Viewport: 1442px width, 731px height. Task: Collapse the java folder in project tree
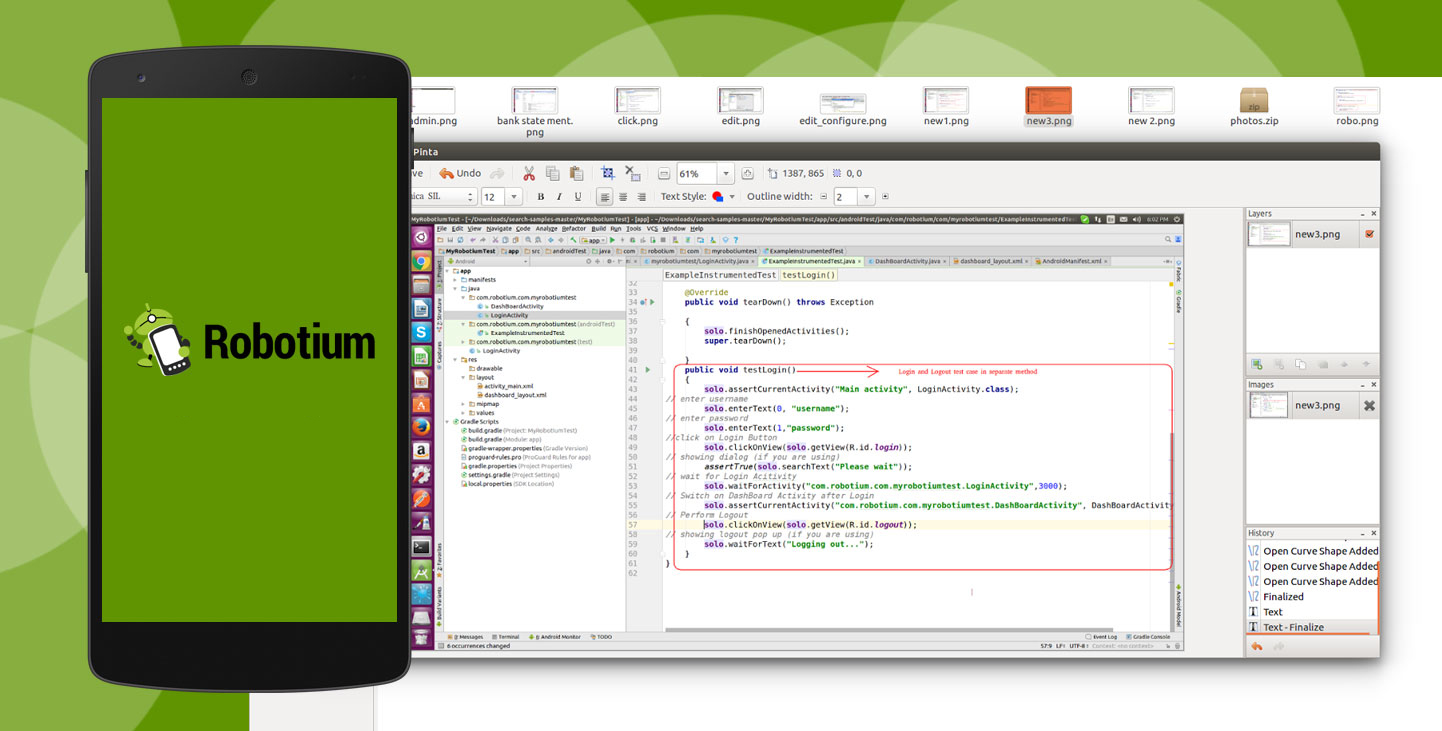(456, 288)
